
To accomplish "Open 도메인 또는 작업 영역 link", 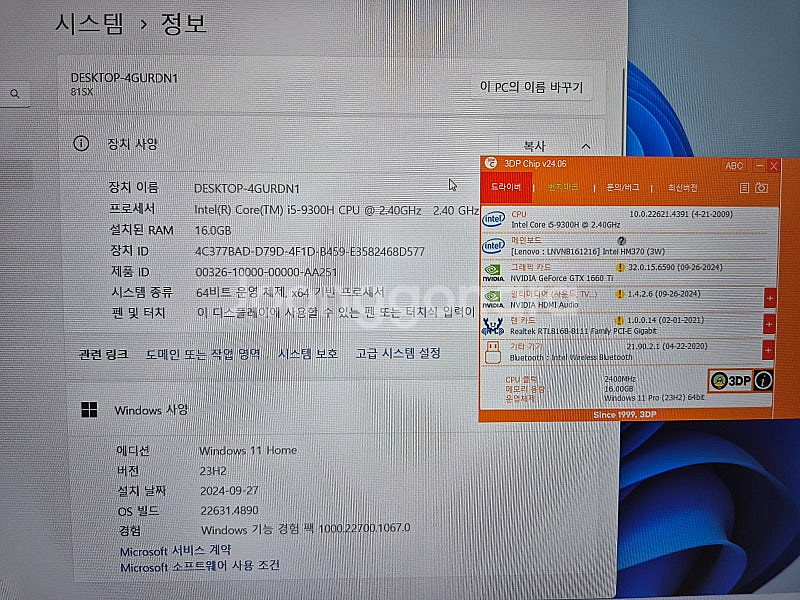I will 203,354.
